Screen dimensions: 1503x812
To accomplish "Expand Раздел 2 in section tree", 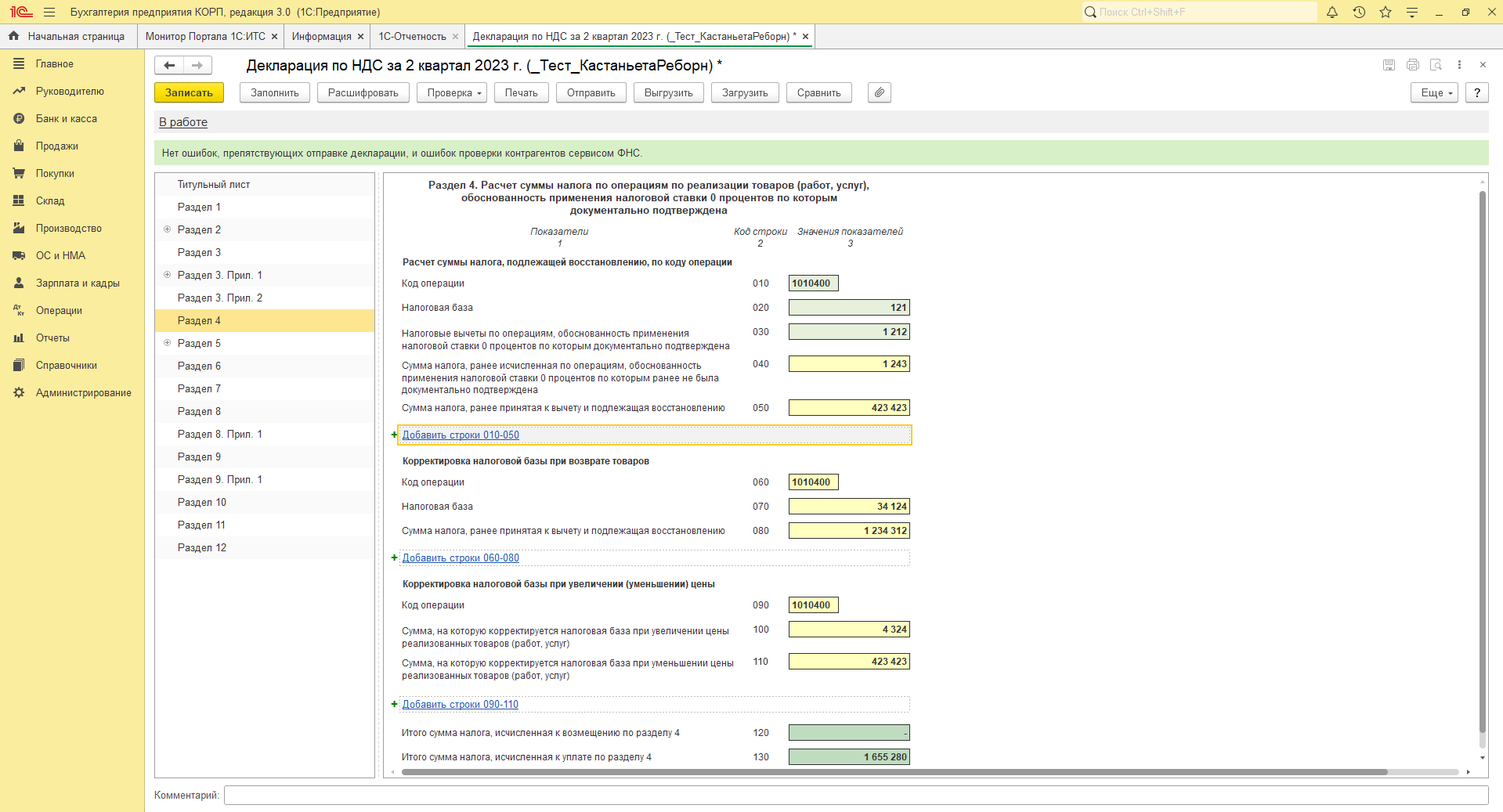I will pyautogui.click(x=167, y=229).
